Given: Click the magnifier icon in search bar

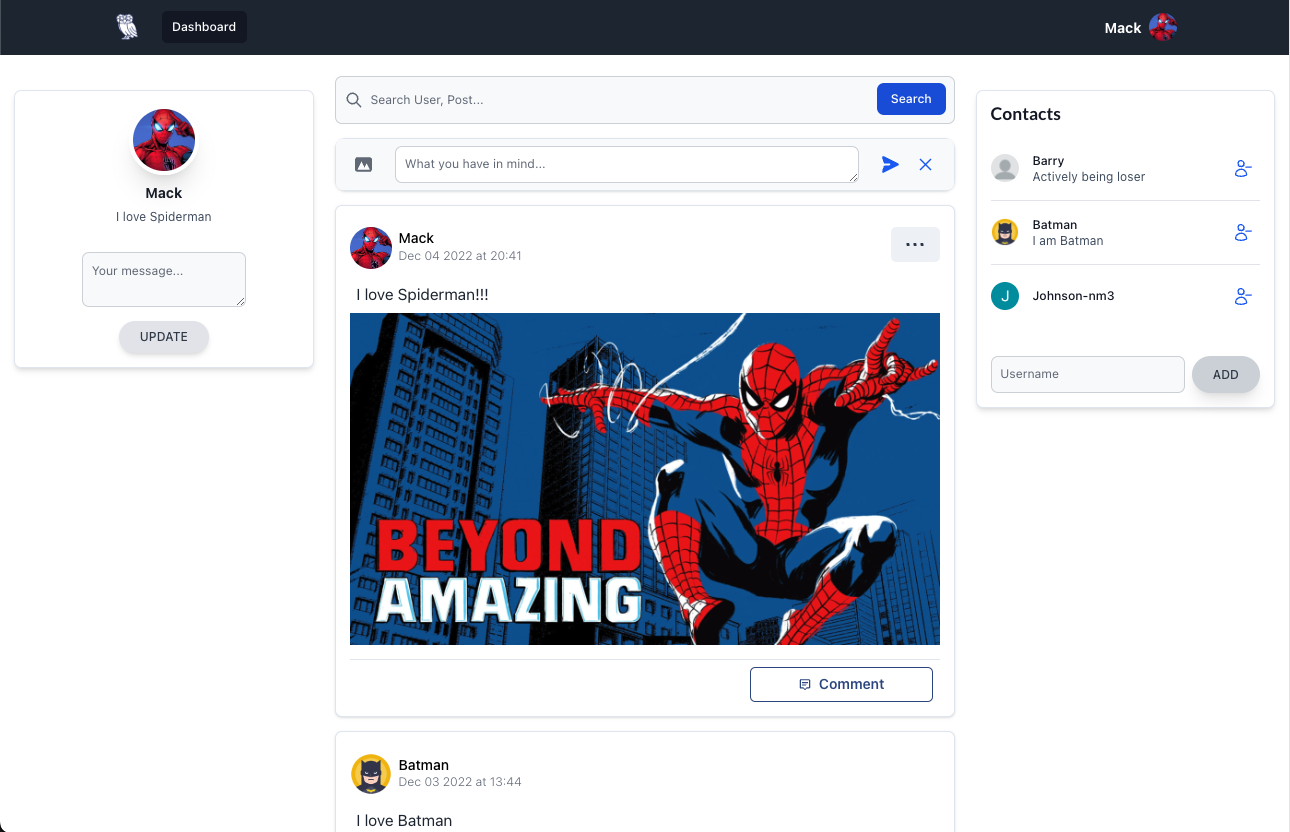Looking at the screenshot, I should coord(353,100).
